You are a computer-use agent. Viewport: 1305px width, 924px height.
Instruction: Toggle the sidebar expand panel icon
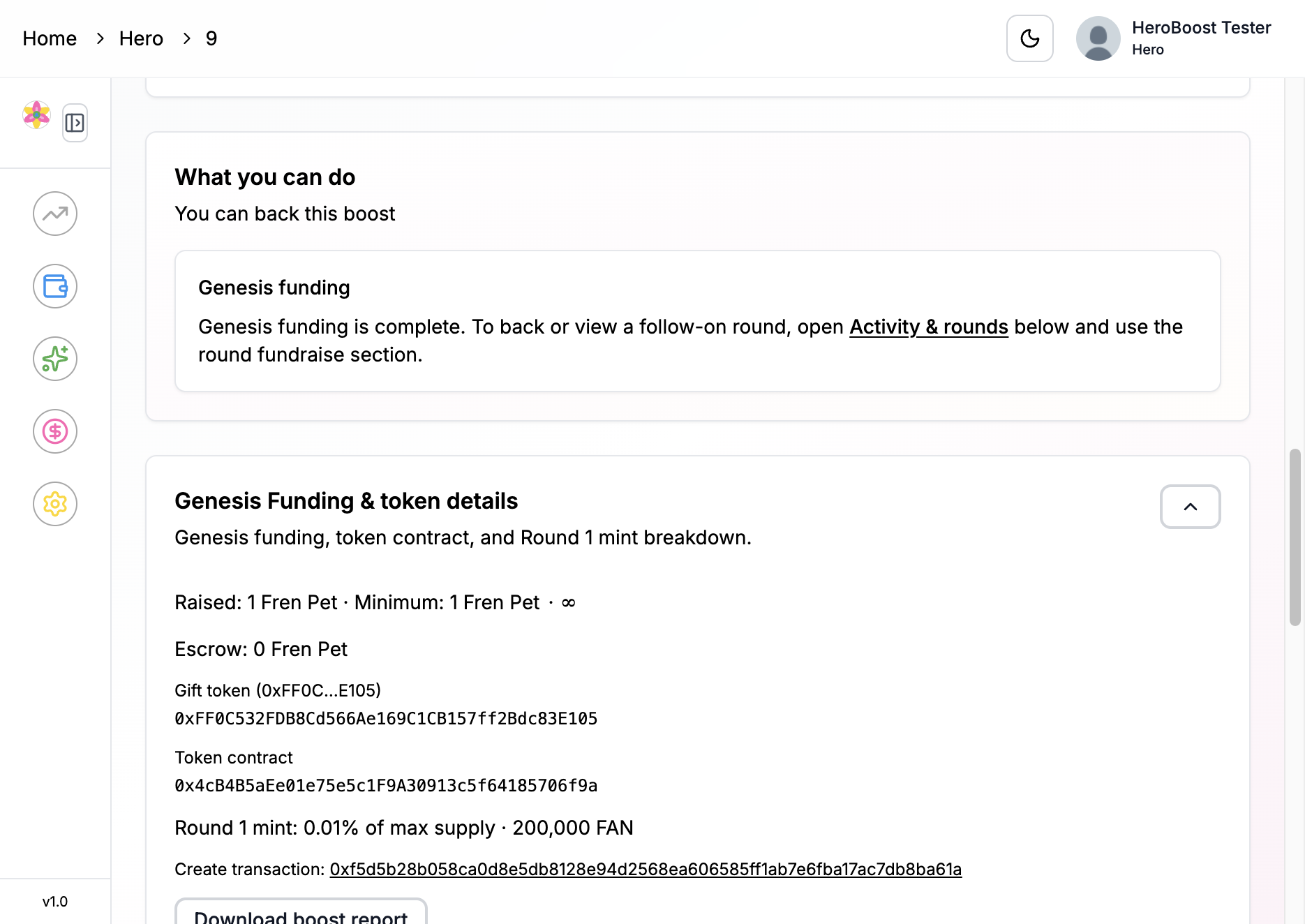click(75, 123)
